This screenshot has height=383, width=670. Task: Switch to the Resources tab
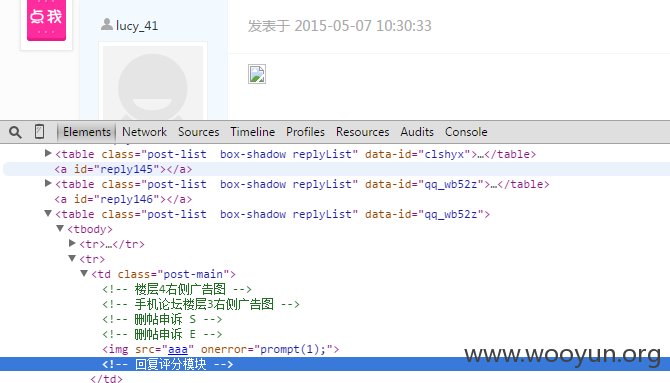362,132
